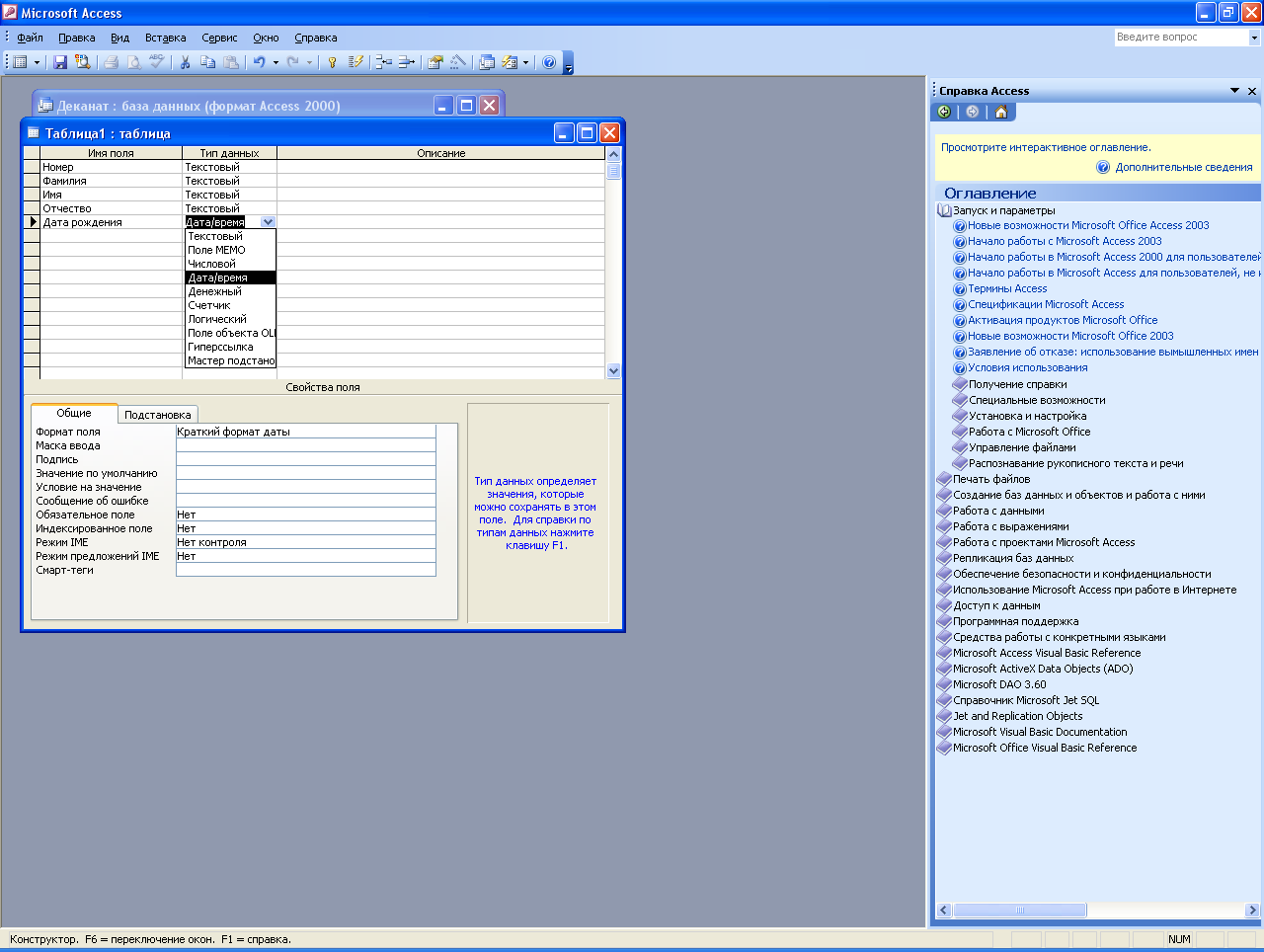Click the Delete Rows toolbar icon

pyautogui.click(x=407, y=62)
